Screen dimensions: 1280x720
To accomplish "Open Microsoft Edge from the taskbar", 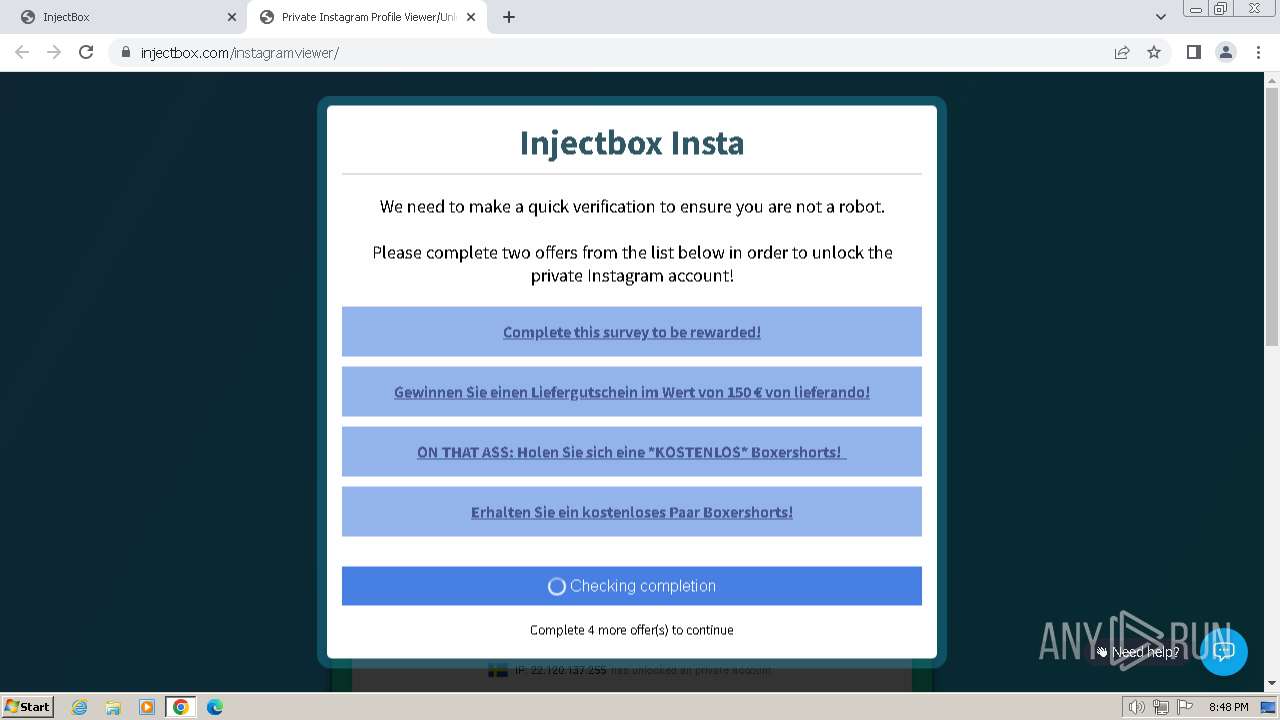I will click(x=214, y=707).
